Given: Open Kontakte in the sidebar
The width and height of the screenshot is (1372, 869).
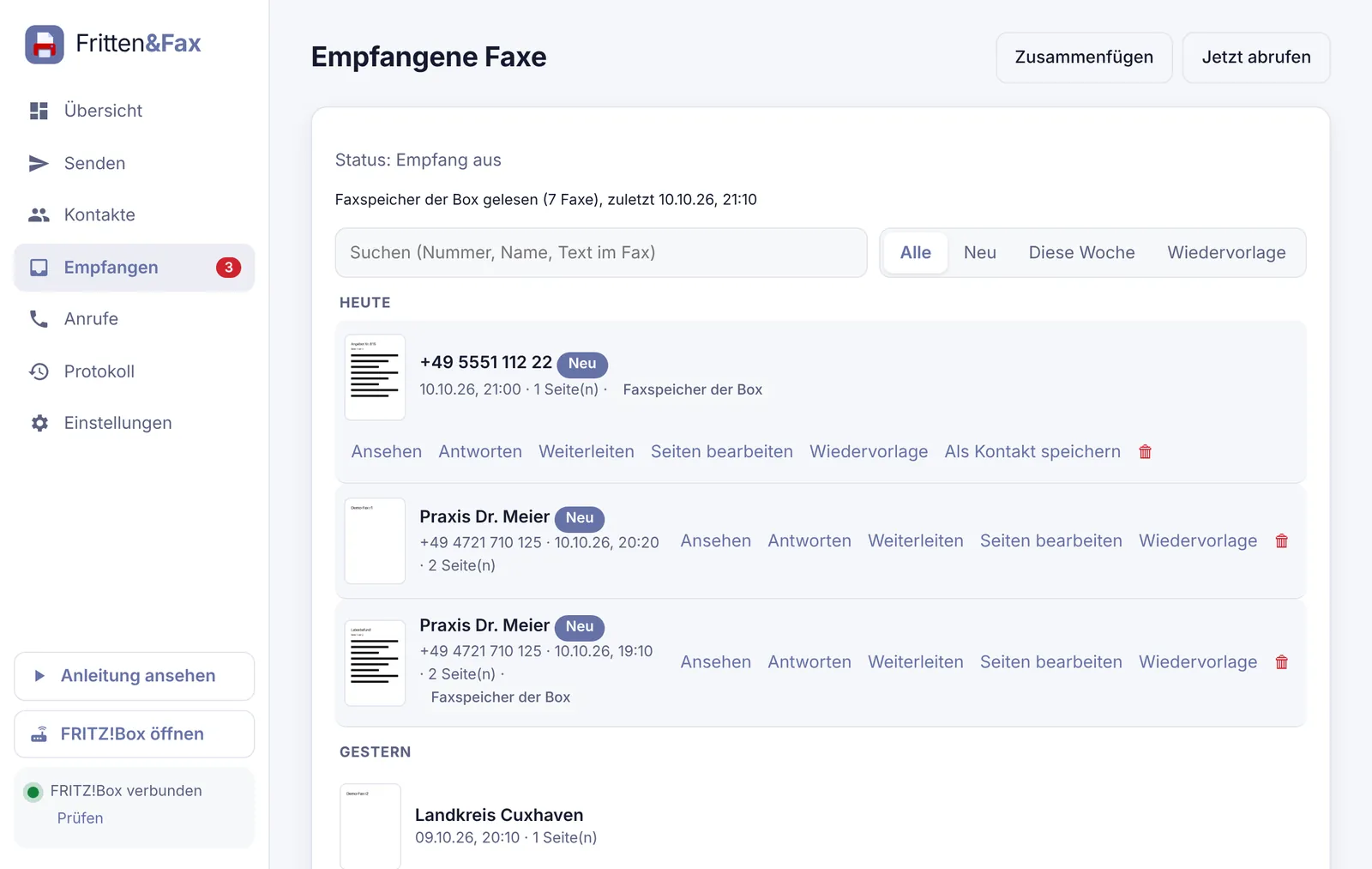Looking at the screenshot, I should [x=135, y=214].
